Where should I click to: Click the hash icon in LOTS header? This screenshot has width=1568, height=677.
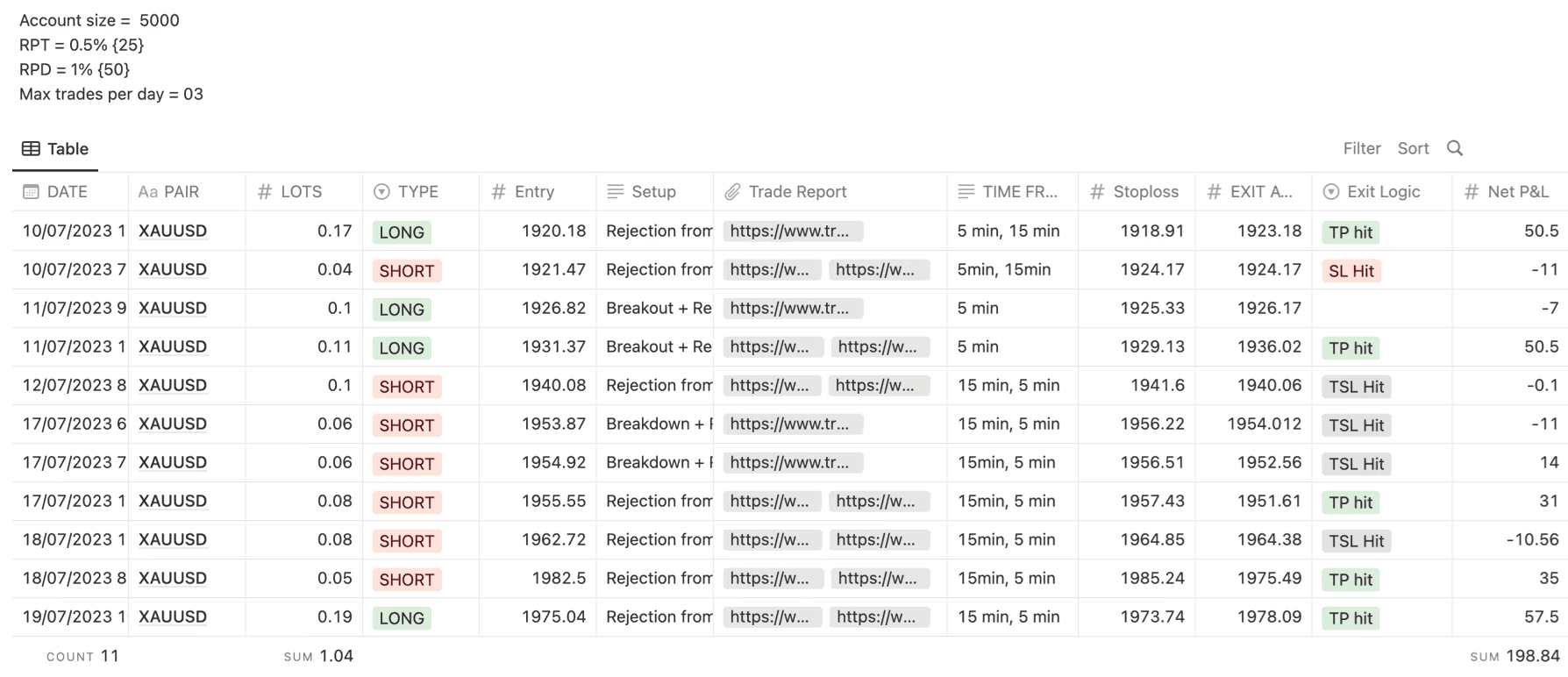[x=265, y=192]
